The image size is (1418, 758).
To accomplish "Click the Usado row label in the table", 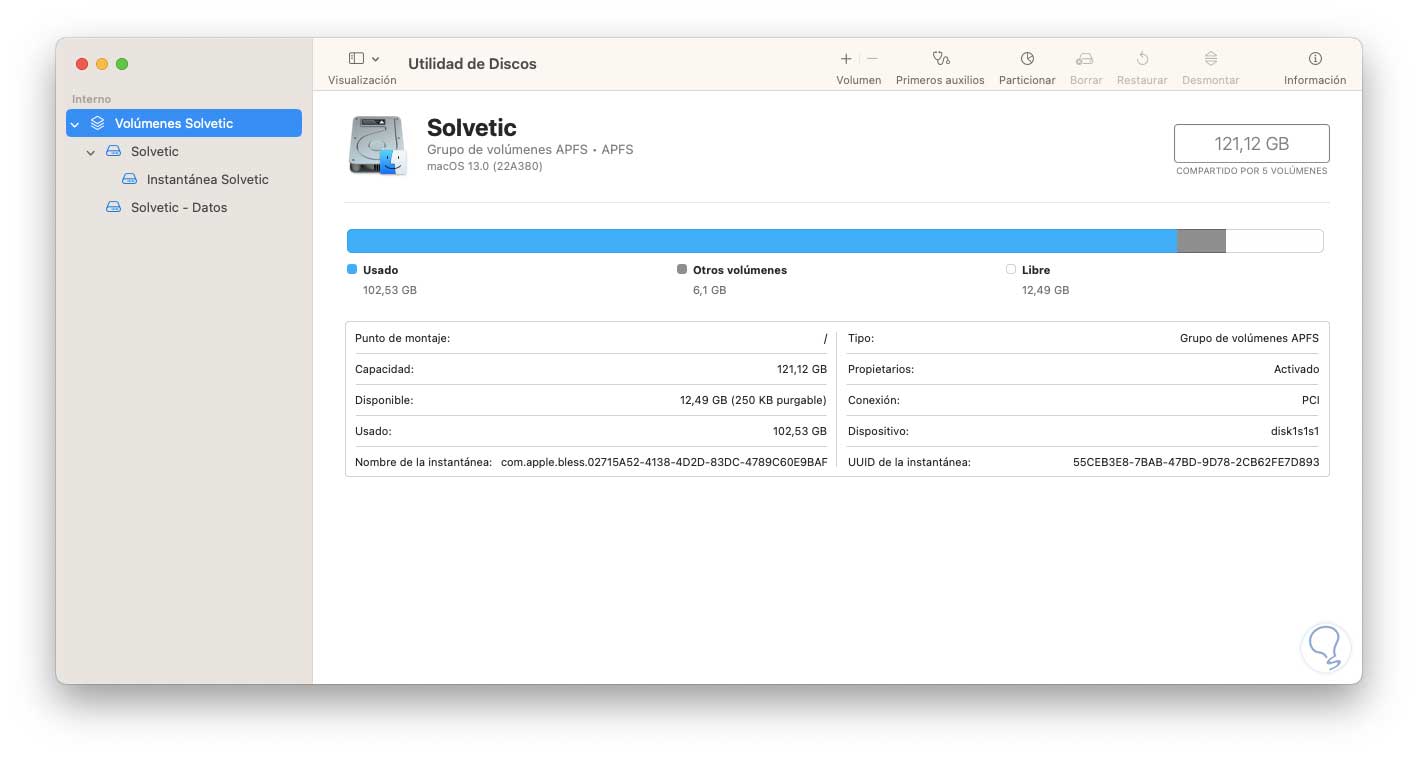I will 373,431.
